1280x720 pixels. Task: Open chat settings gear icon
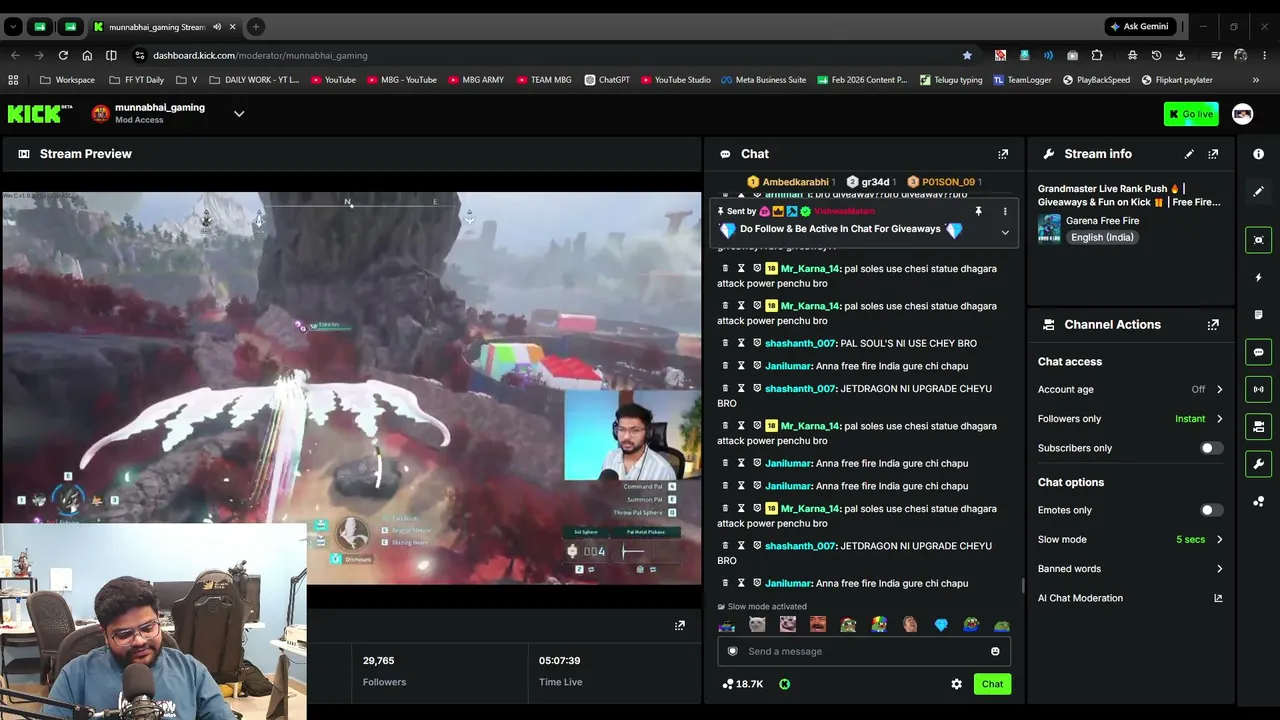(x=956, y=684)
